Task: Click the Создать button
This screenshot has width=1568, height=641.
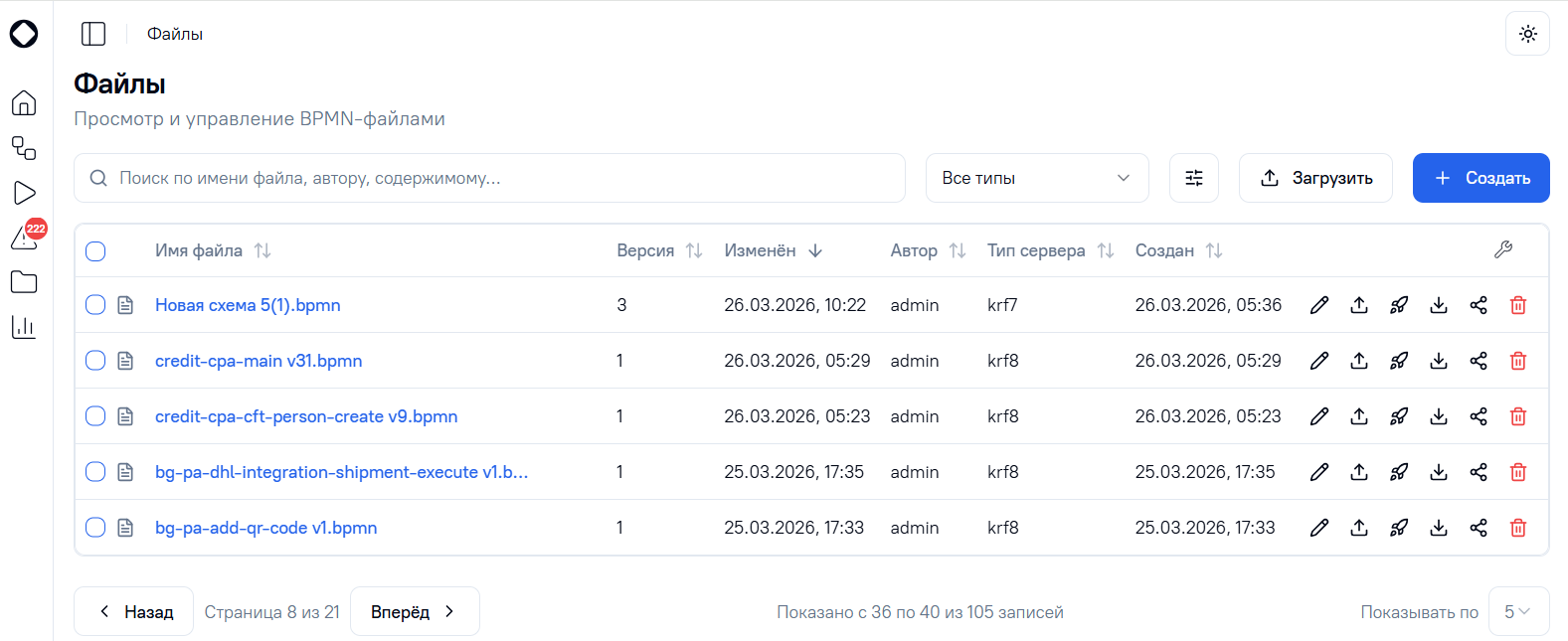Action: click(x=1481, y=178)
